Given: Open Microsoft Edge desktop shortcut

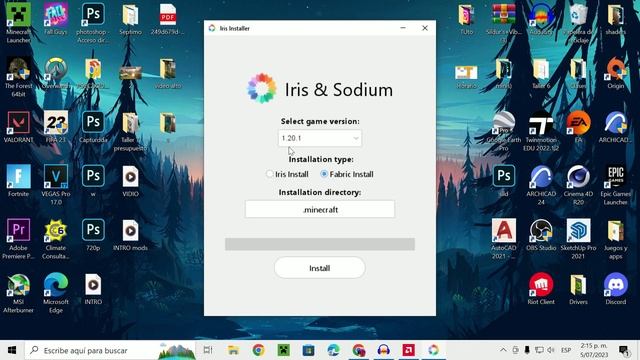Looking at the screenshot, I should tap(56, 293).
